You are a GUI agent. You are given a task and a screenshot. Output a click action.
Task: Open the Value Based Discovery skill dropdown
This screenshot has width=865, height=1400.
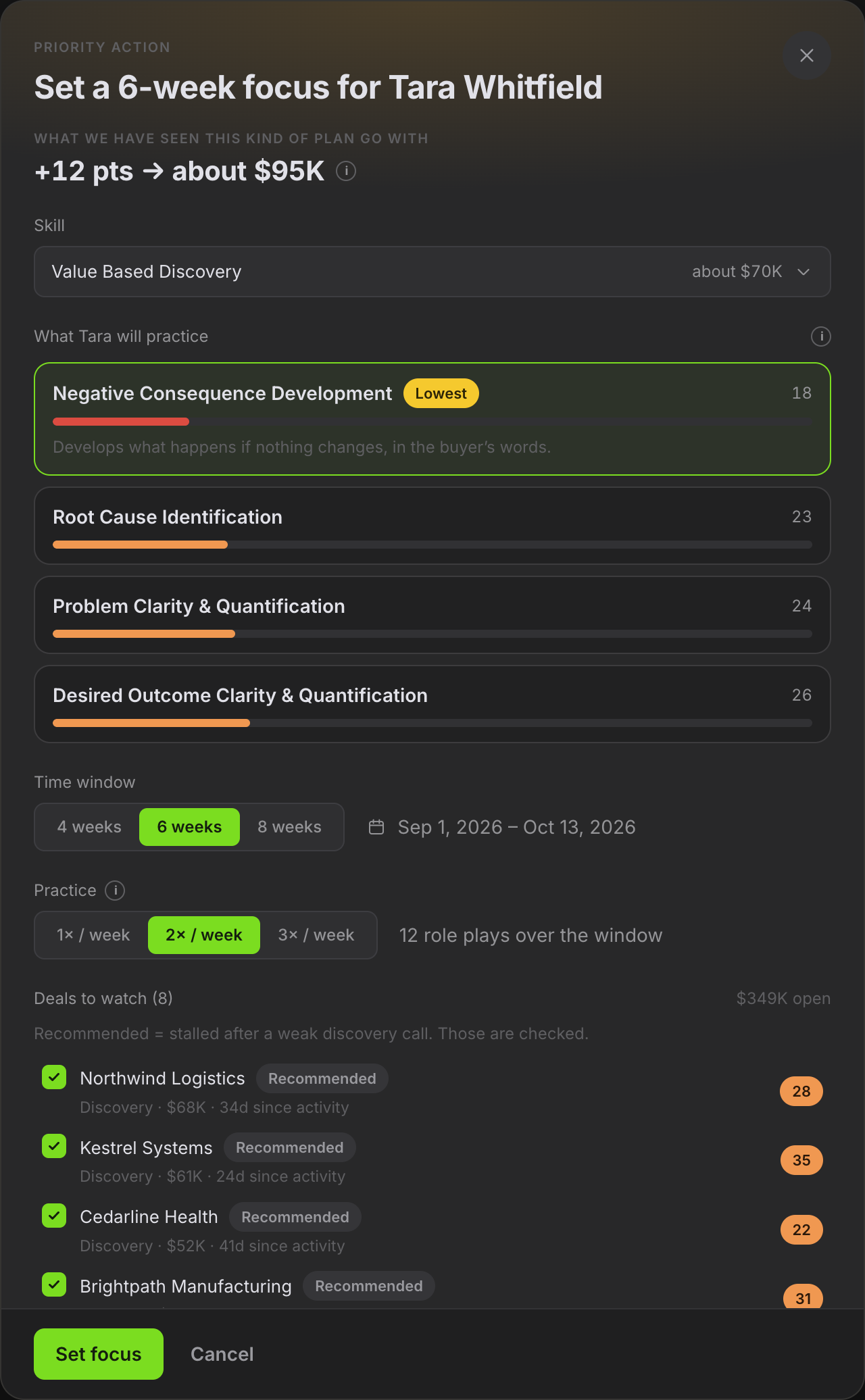click(x=432, y=272)
